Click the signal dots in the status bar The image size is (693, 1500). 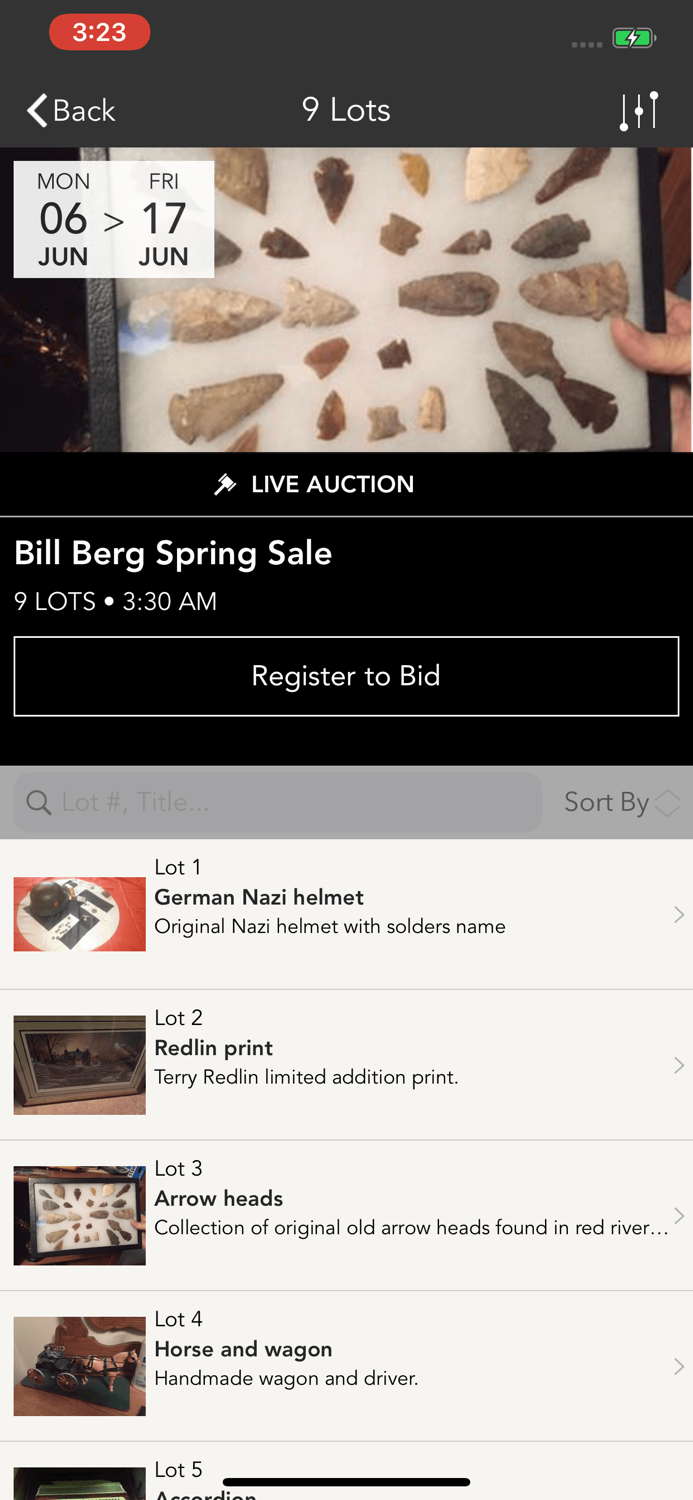click(x=587, y=42)
